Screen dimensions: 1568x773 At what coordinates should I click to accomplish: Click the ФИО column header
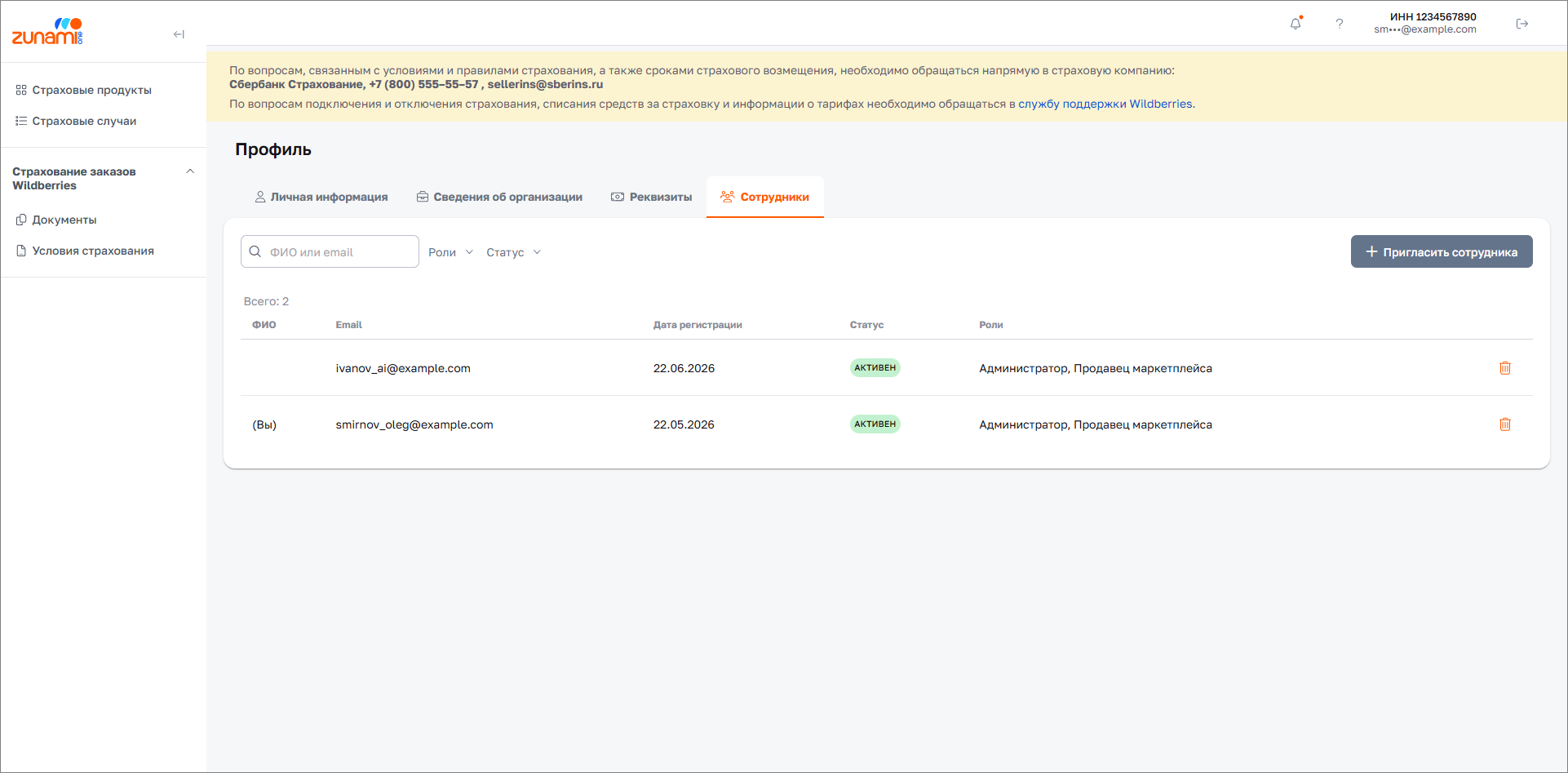coord(264,325)
